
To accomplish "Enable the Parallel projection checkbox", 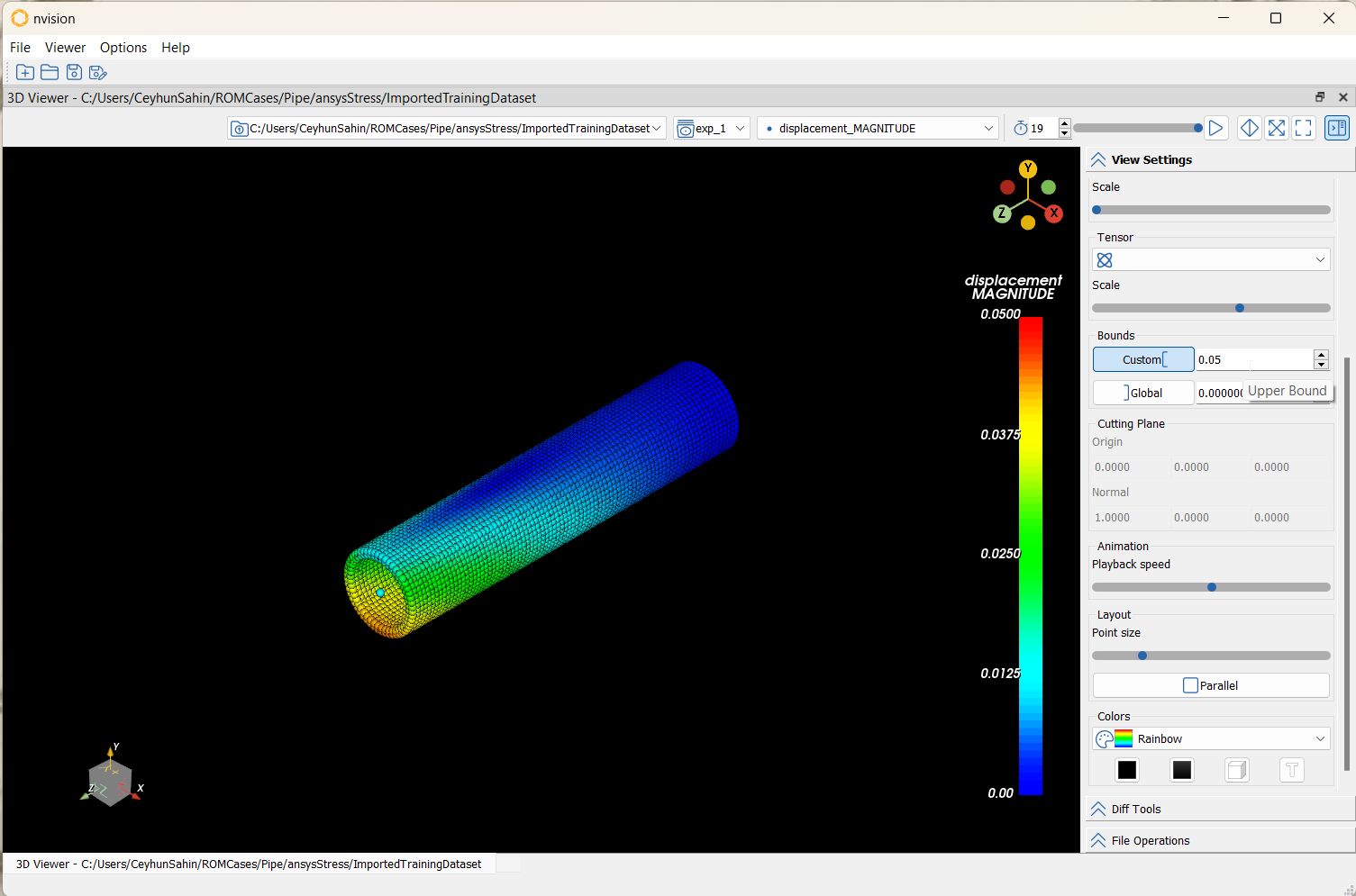I will pos(1190,685).
